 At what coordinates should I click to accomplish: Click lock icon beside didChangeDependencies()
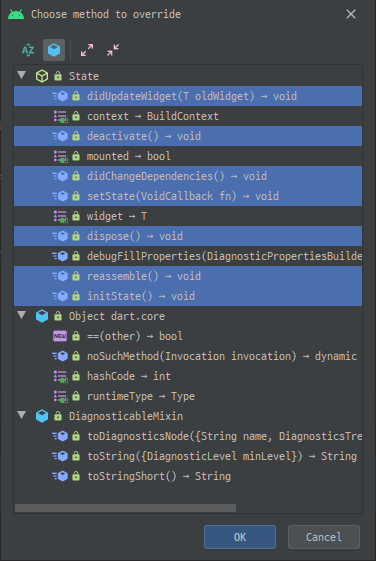76,176
